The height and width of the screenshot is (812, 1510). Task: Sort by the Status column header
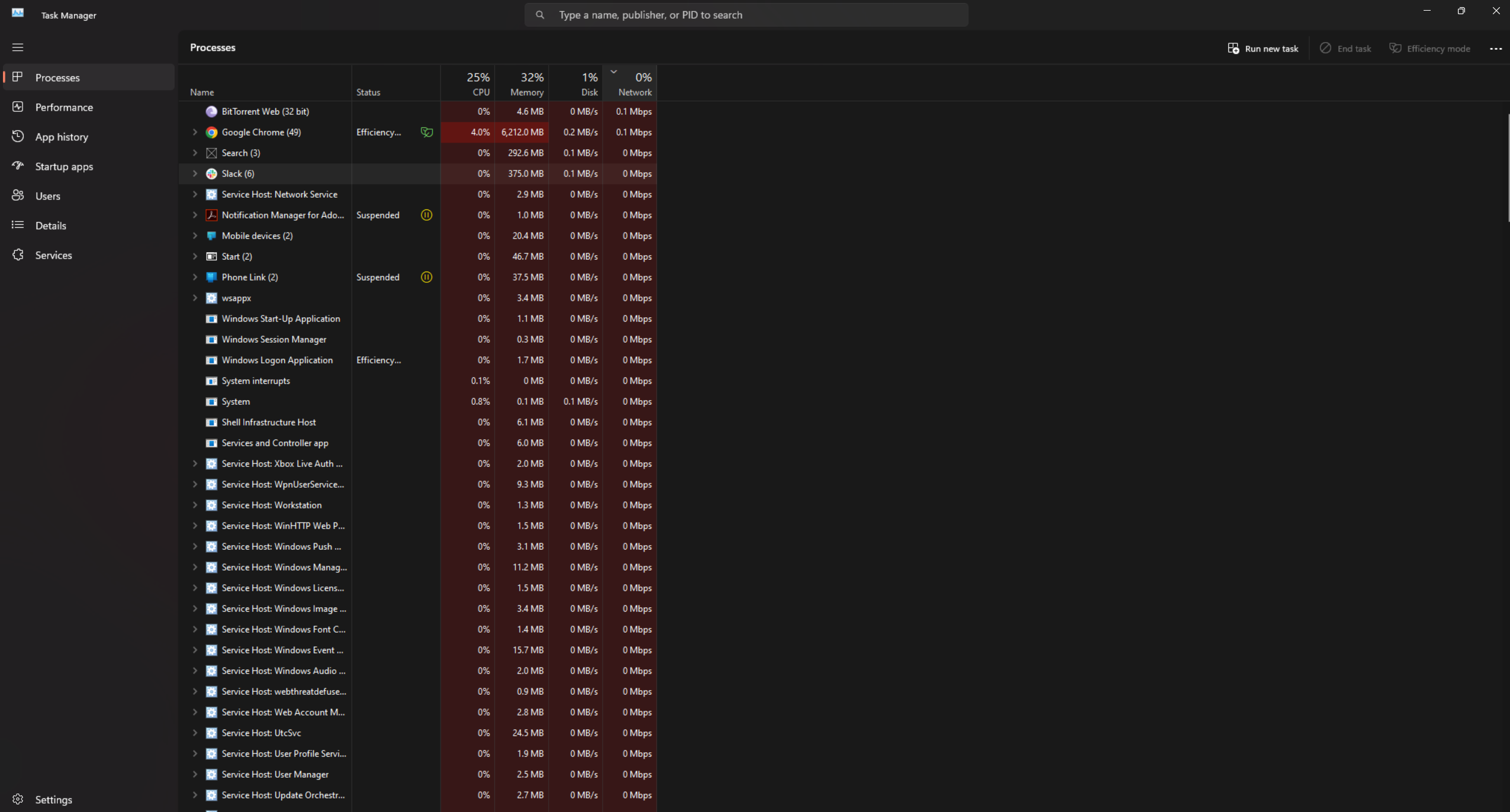coord(396,83)
